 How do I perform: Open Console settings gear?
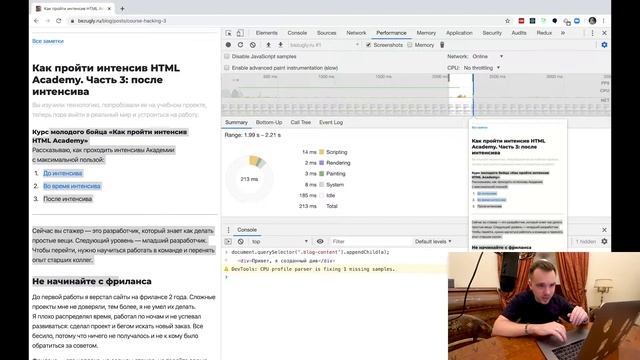pos(604,242)
